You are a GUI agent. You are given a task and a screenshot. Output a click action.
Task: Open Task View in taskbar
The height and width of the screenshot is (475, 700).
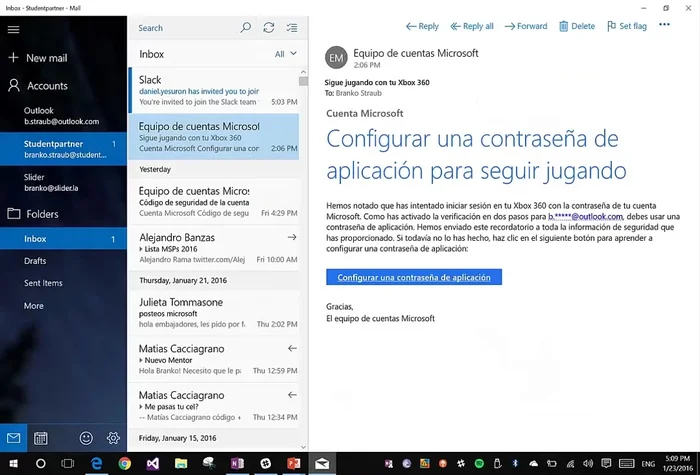pos(68,463)
